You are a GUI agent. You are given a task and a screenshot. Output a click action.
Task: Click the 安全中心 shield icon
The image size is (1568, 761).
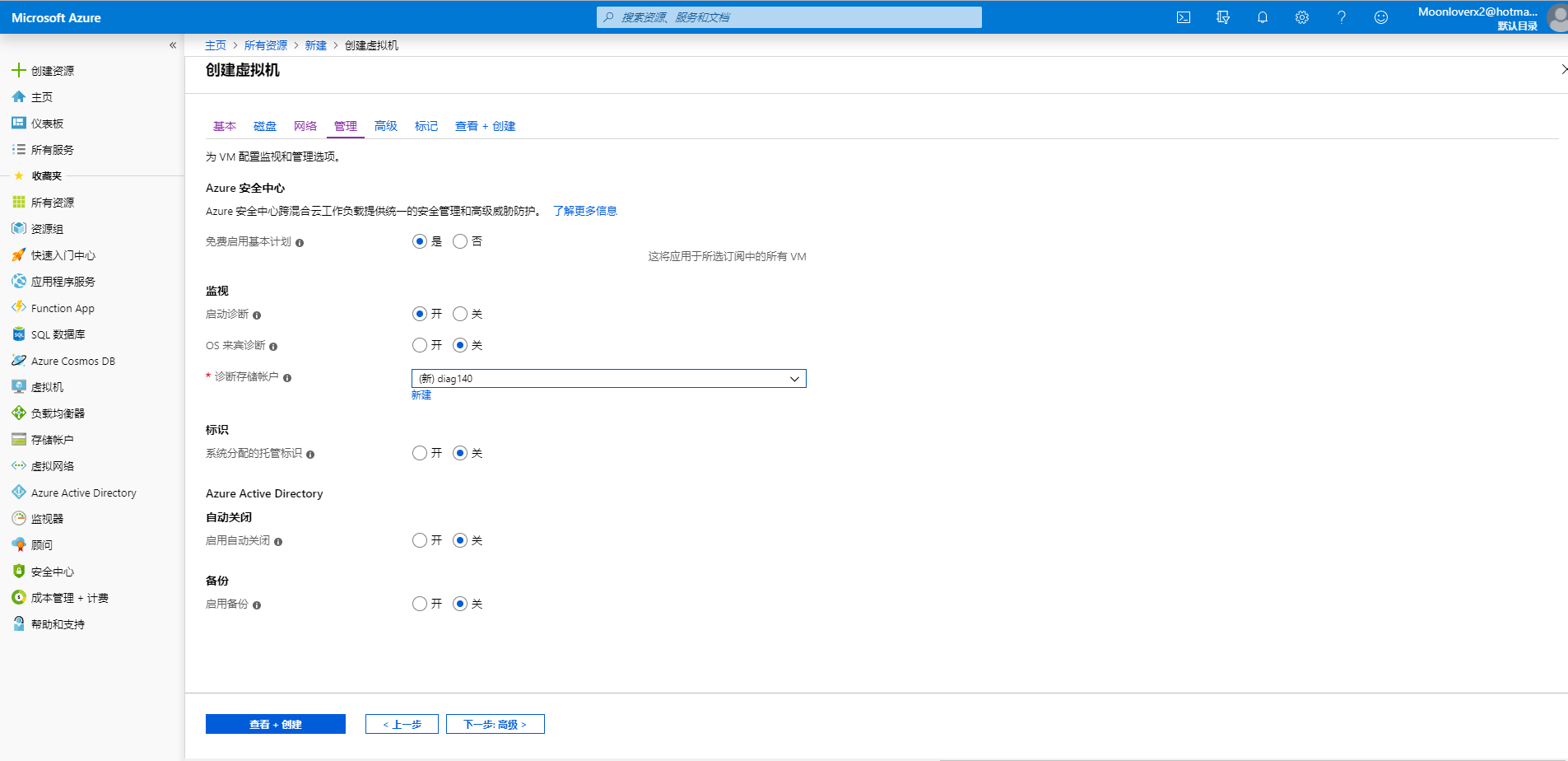tap(18, 571)
